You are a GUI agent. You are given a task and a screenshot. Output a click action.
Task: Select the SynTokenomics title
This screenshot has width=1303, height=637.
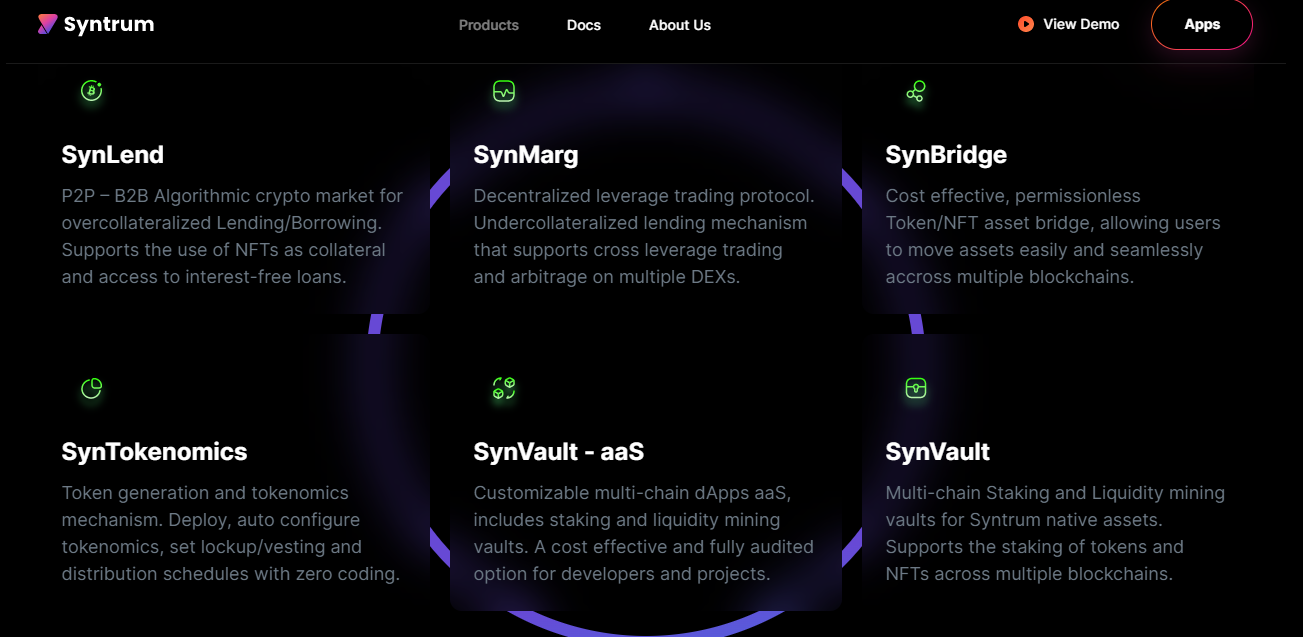tap(154, 452)
